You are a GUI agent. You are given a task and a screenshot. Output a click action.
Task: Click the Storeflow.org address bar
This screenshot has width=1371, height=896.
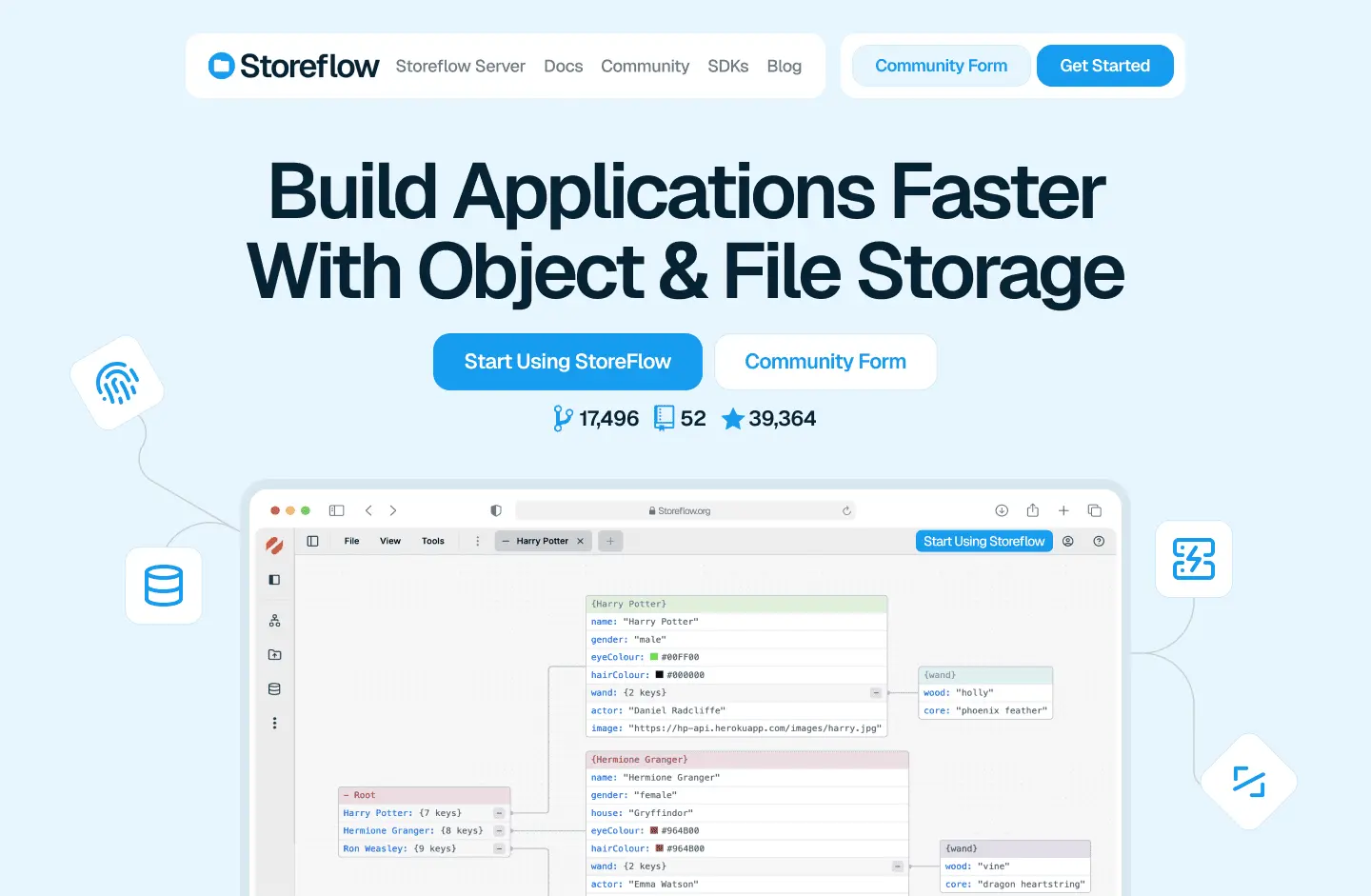pos(685,510)
